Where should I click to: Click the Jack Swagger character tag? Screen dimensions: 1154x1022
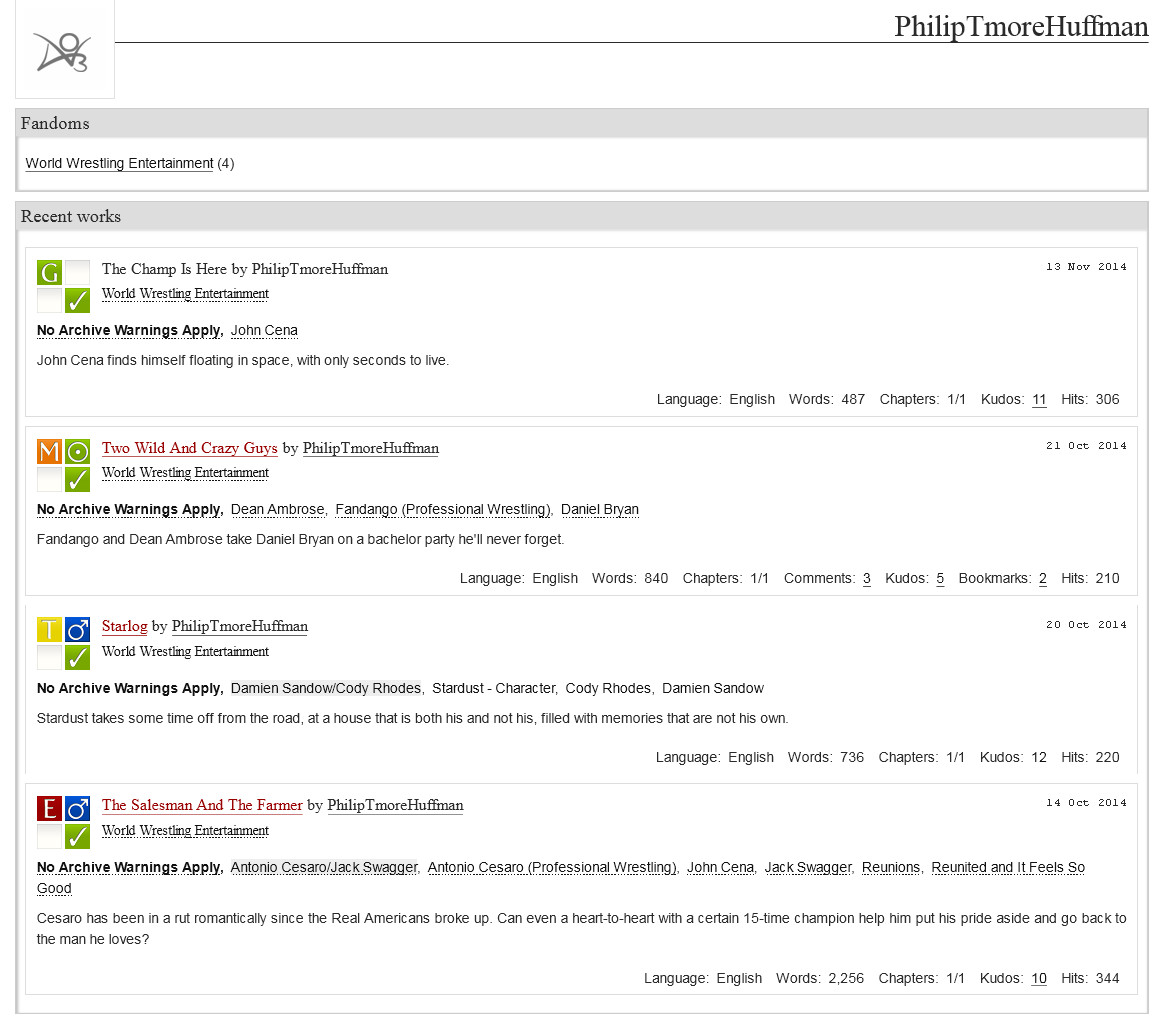(808, 867)
